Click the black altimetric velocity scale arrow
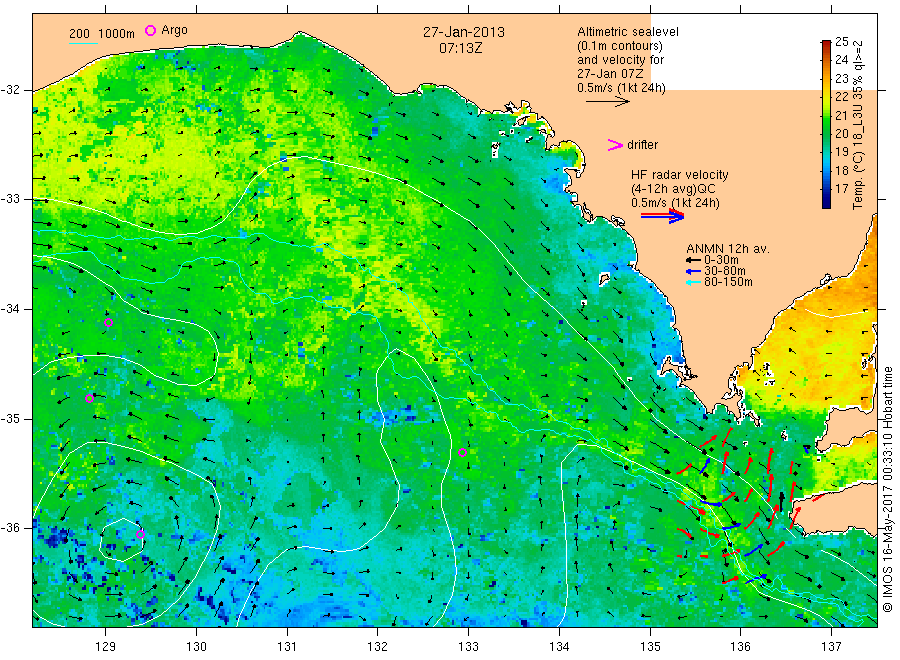 point(607,102)
